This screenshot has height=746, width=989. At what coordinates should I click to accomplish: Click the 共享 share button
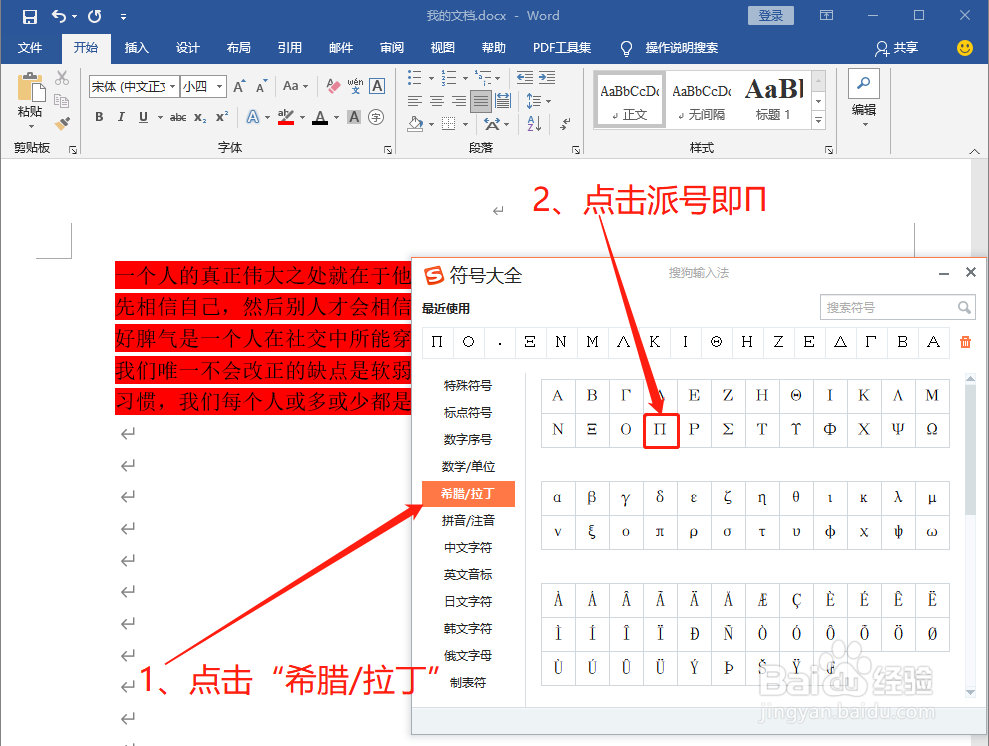[897, 48]
